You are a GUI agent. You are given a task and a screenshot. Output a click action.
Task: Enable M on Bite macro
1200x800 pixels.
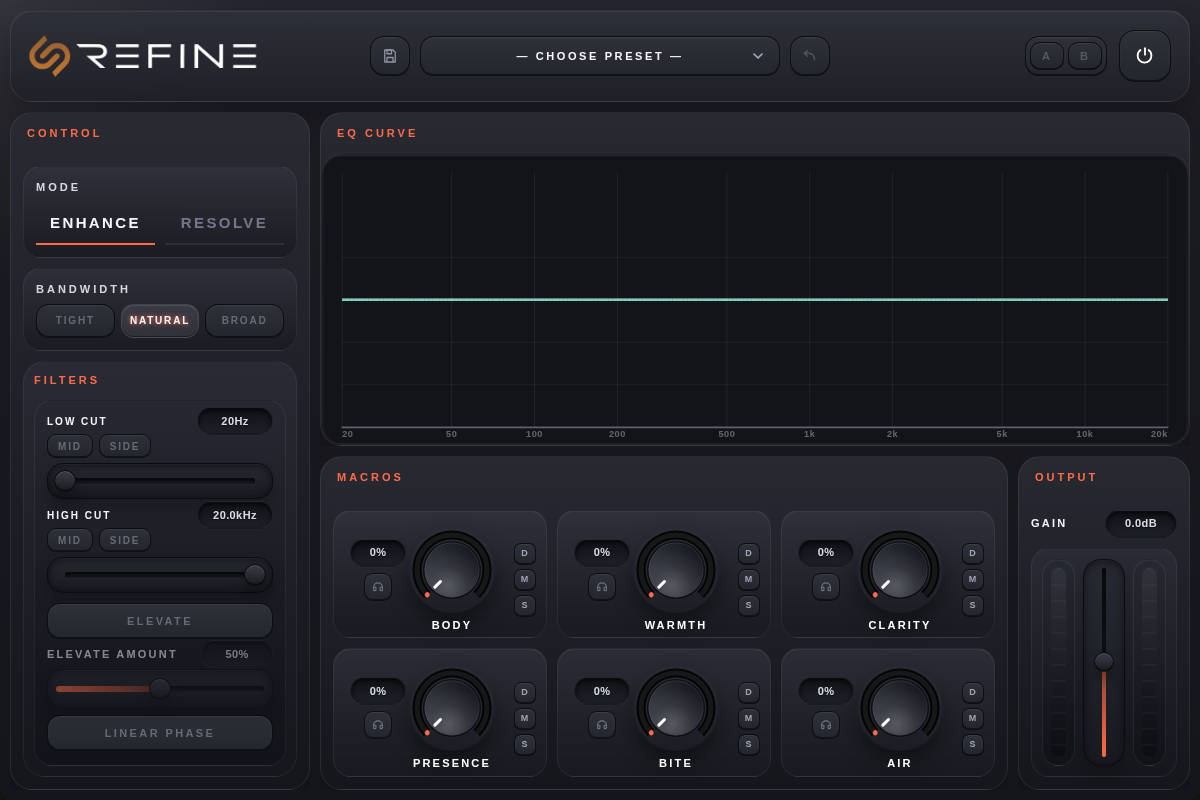(x=749, y=718)
